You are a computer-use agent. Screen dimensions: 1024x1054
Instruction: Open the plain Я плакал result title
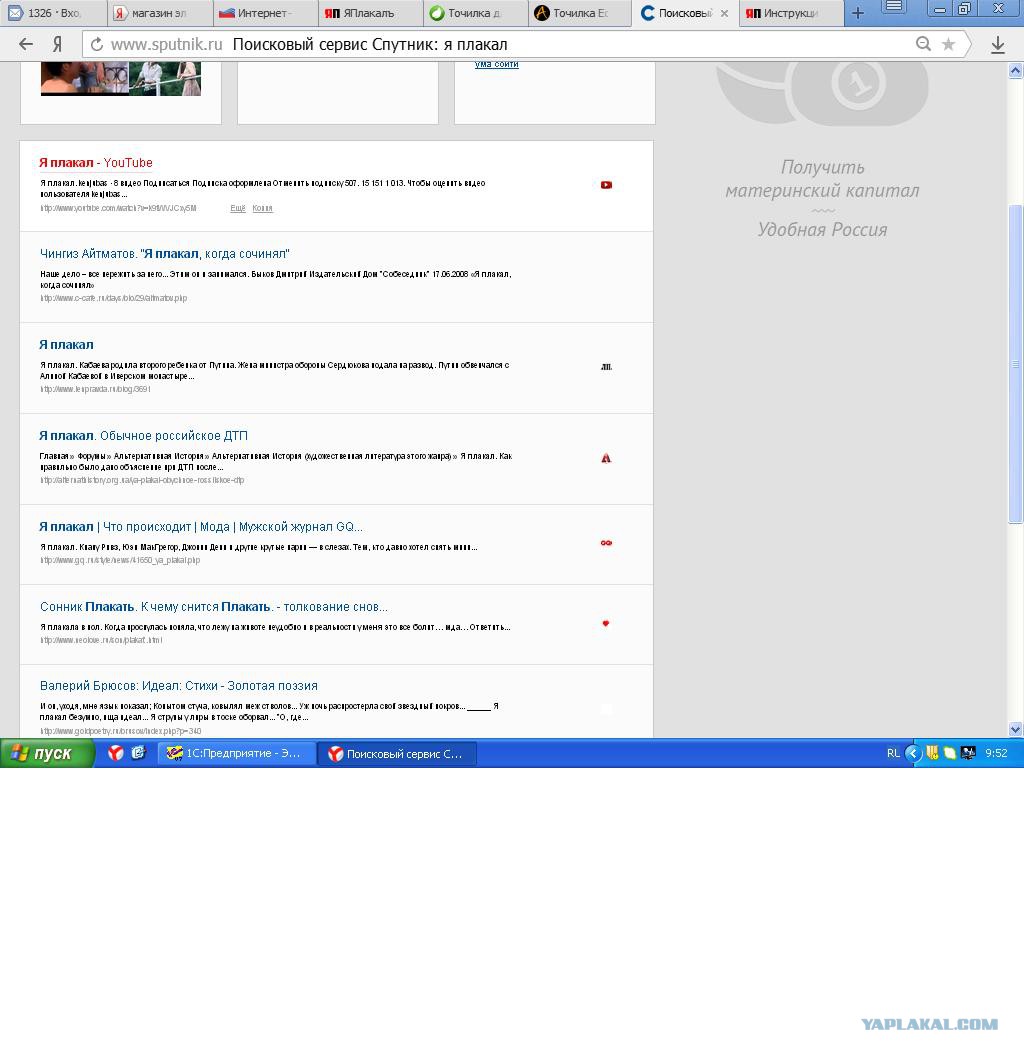[x=66, y=345]
